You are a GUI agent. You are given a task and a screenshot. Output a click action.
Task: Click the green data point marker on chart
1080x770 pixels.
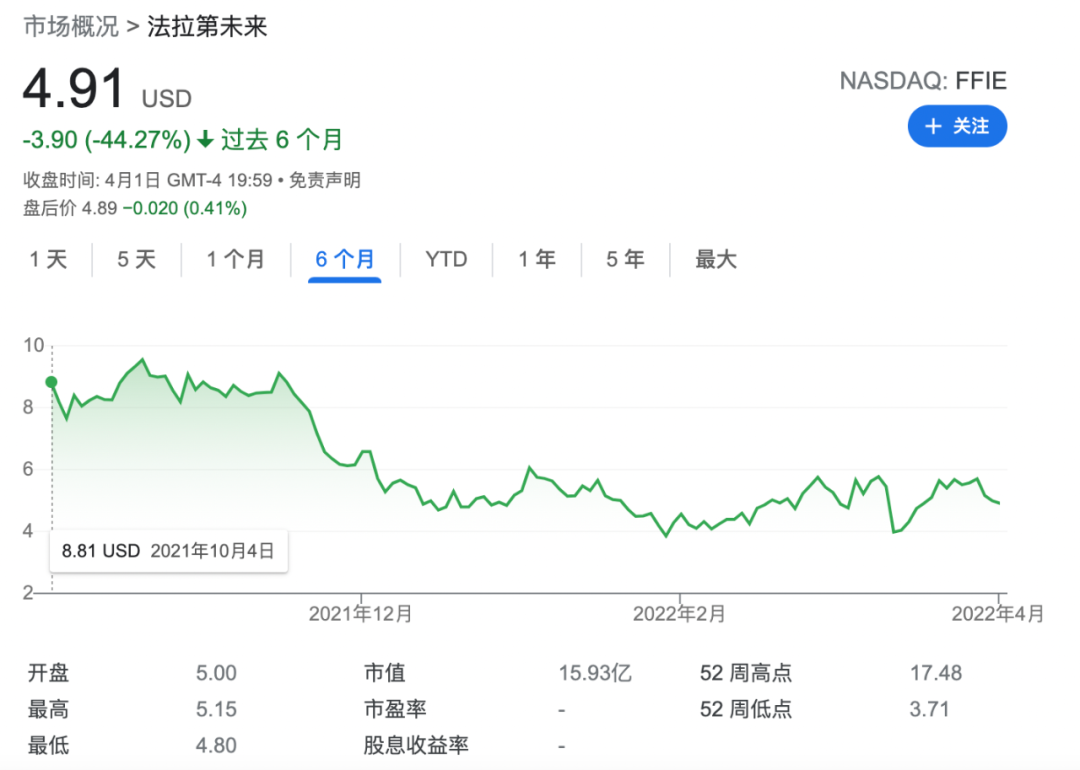pos(51,382)
